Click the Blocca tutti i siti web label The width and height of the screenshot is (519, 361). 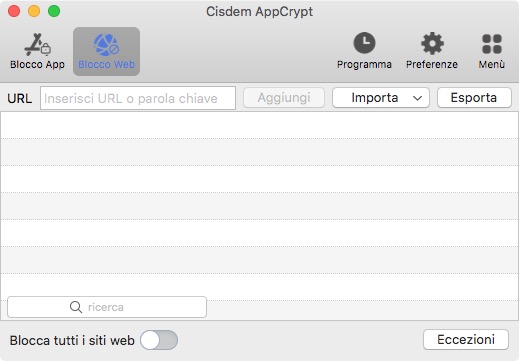72,340
